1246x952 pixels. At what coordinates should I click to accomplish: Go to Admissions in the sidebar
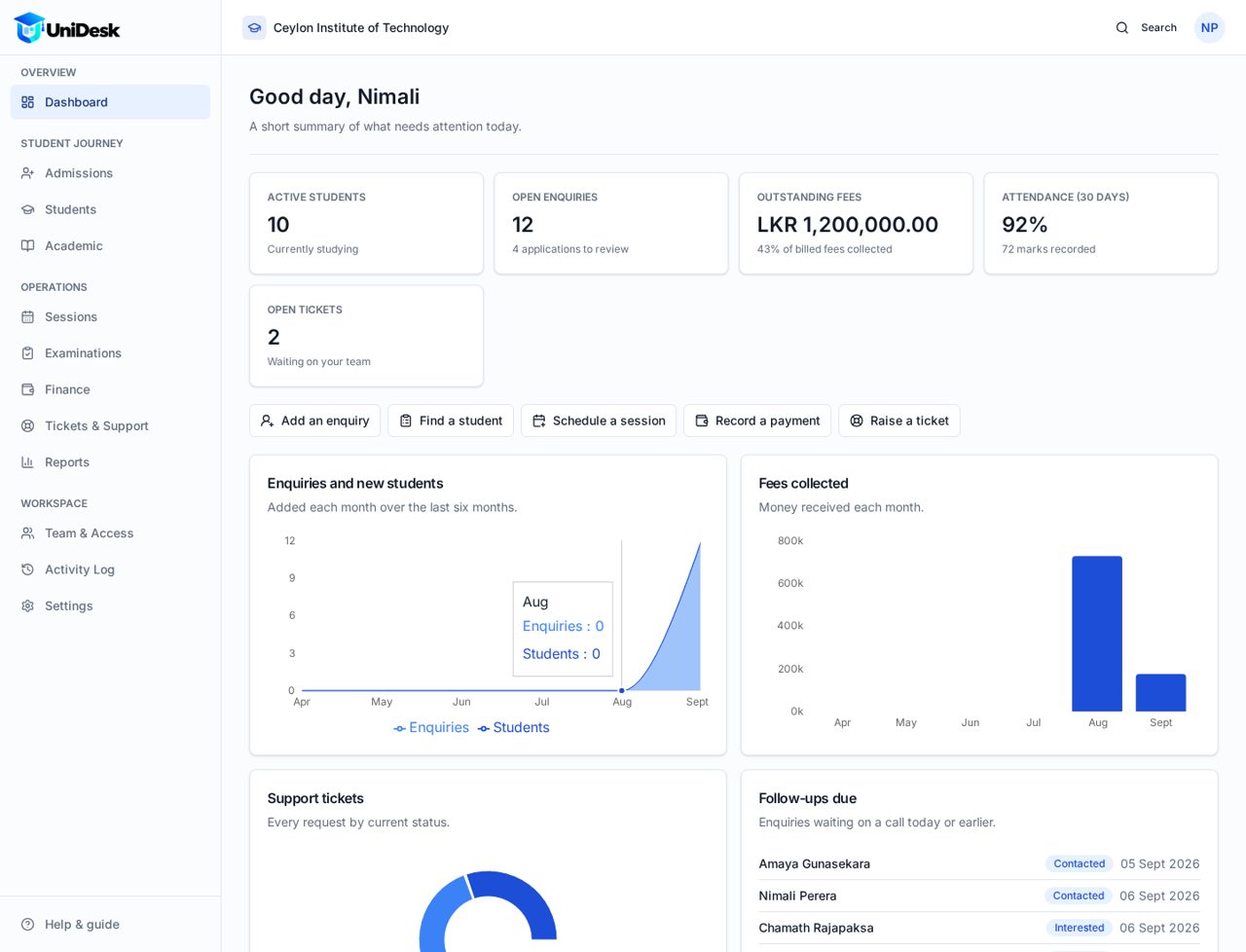tap(110, 173)
